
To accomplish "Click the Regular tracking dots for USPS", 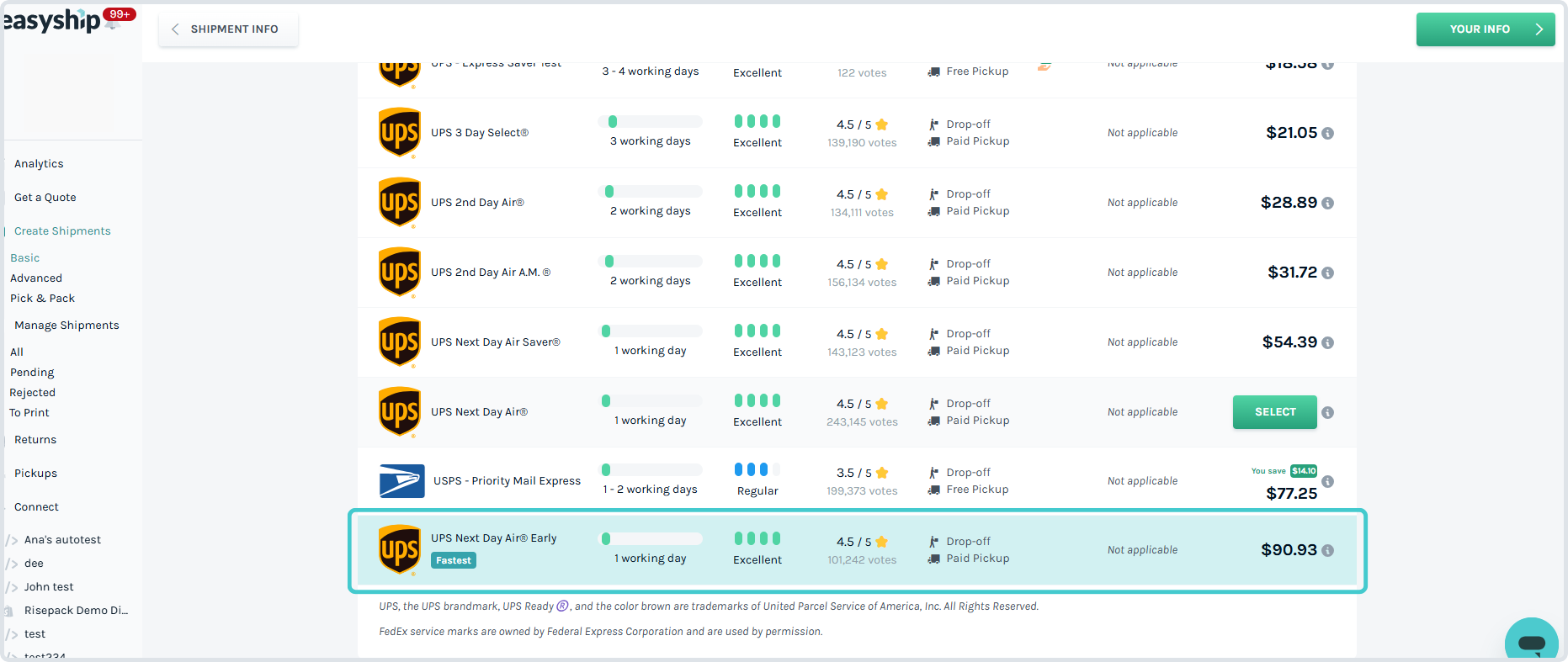I will coord(757,469).
